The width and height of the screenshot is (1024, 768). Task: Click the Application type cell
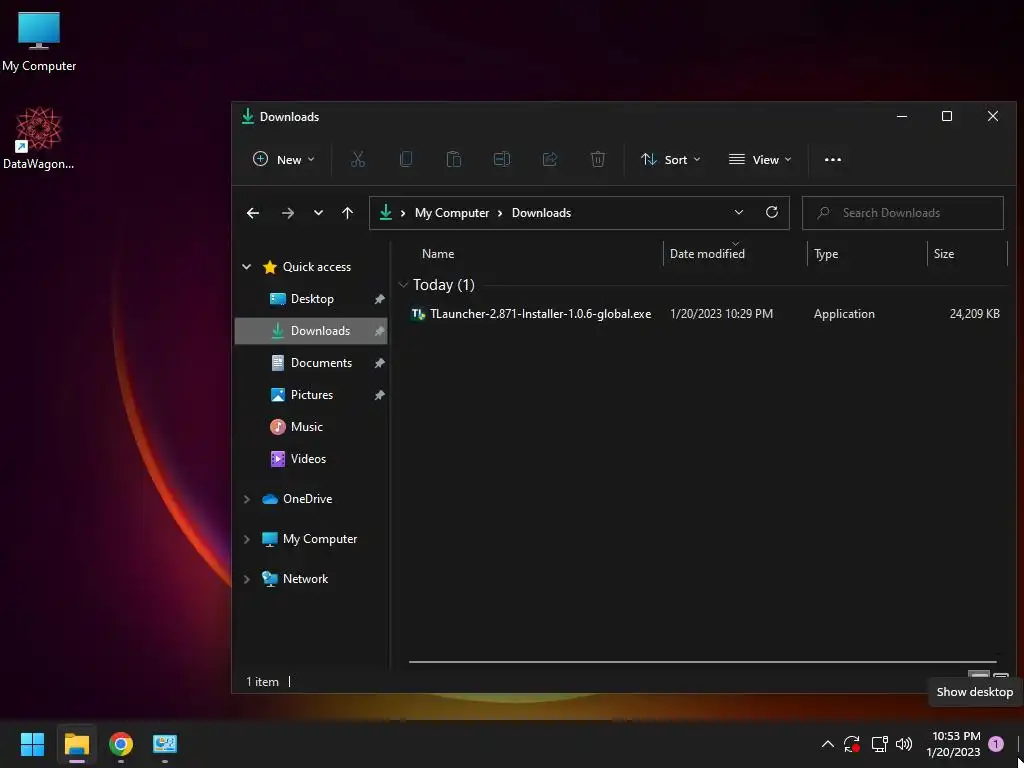pyautogui.click(x=844, y=314)
